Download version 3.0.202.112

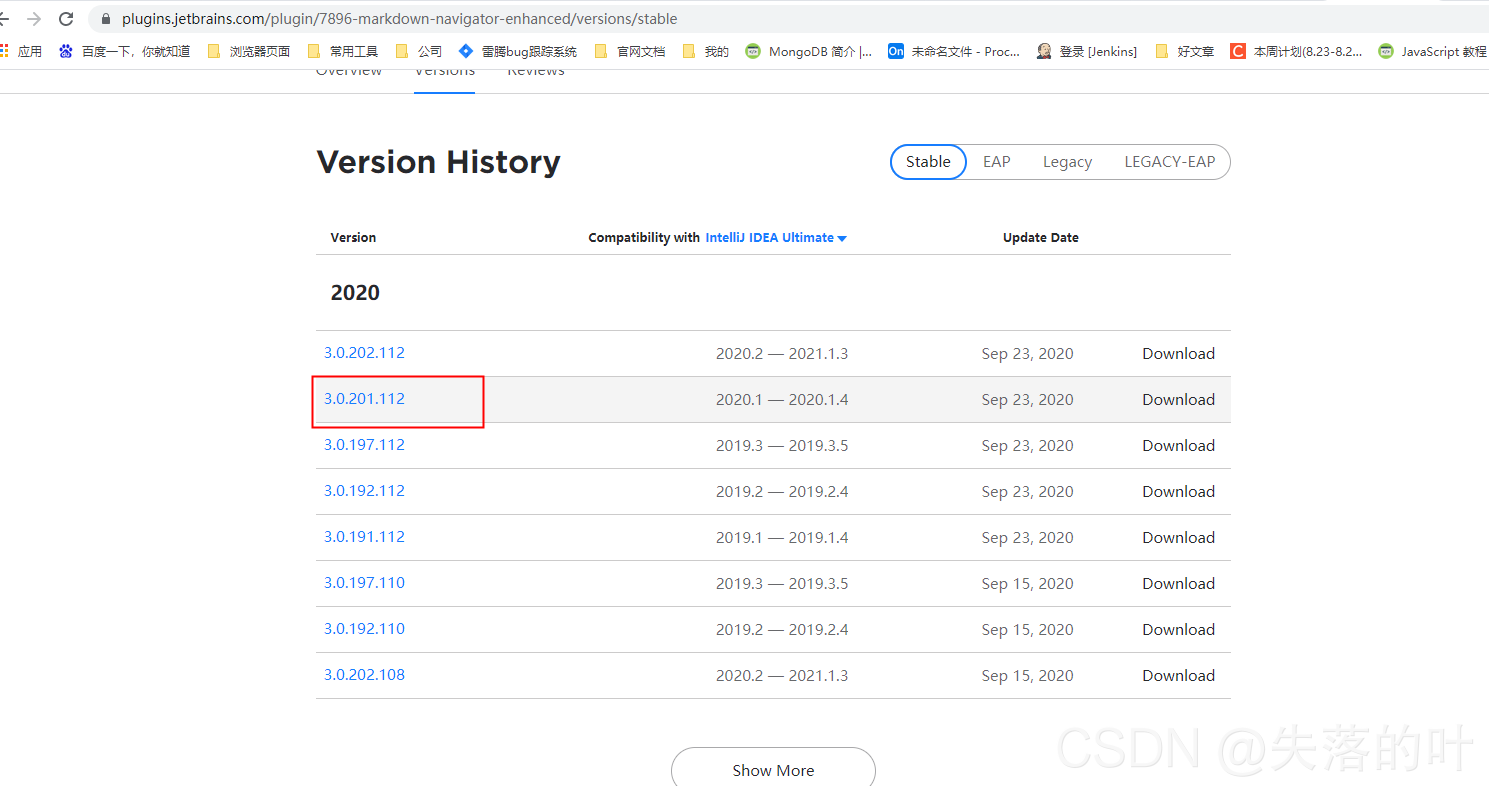click(x=1179, y=354)
